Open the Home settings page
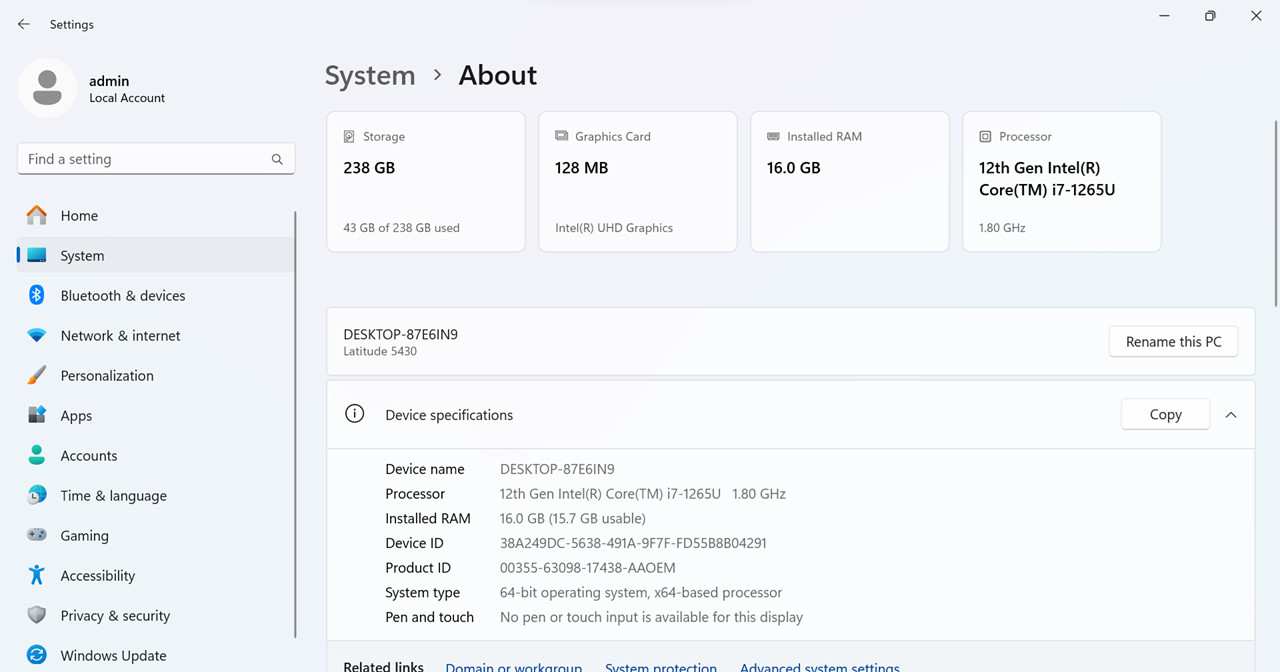Screen dimensions: 1280x672 tap(156, 215)
